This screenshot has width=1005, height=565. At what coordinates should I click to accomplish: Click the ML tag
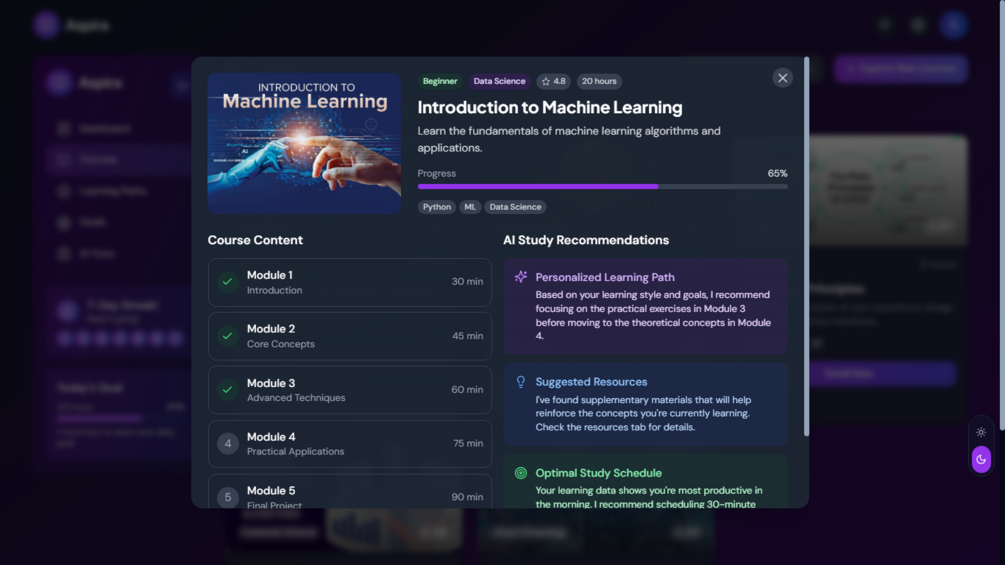tap(470, 207)
